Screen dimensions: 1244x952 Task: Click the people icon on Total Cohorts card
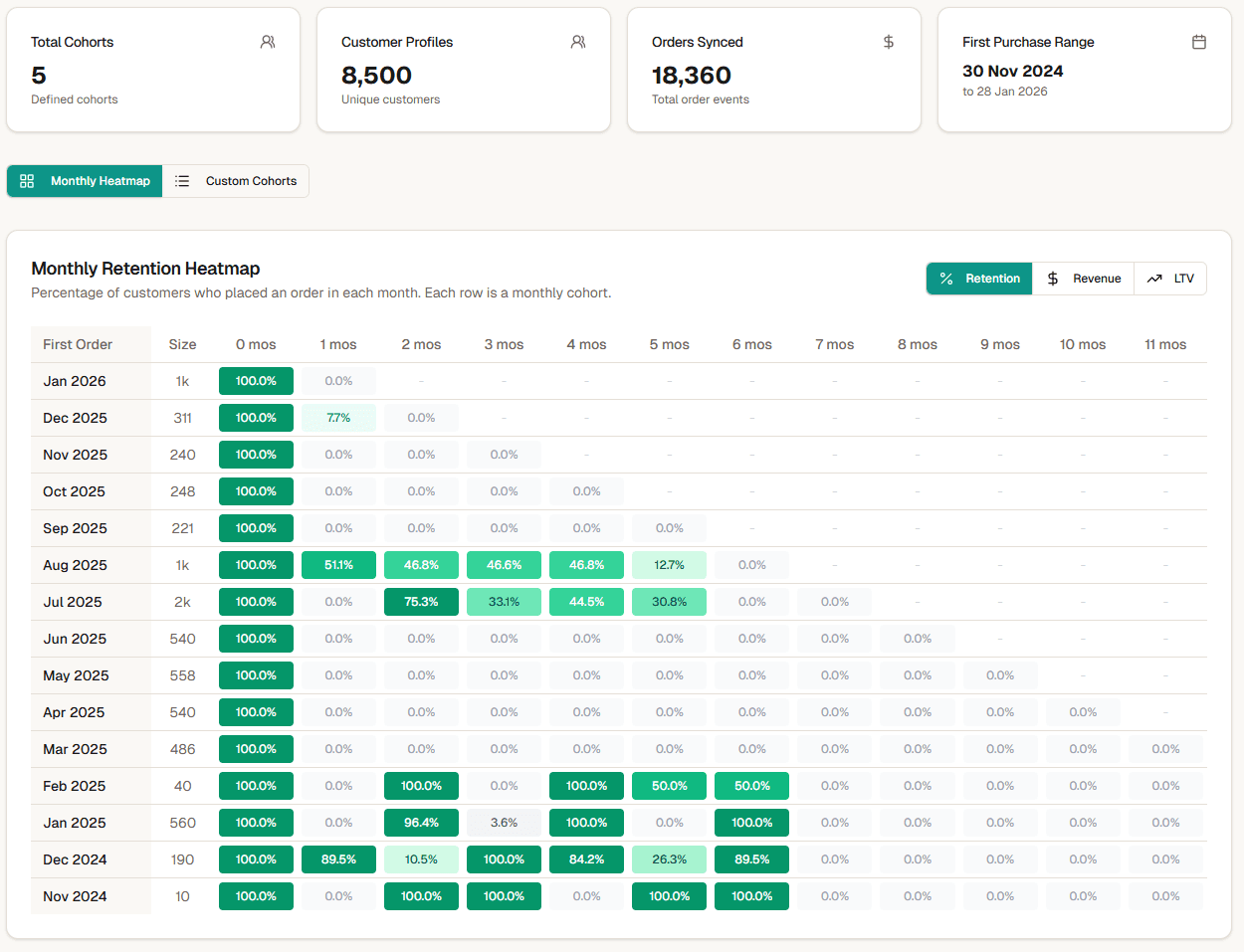click(x=267, y=42)
